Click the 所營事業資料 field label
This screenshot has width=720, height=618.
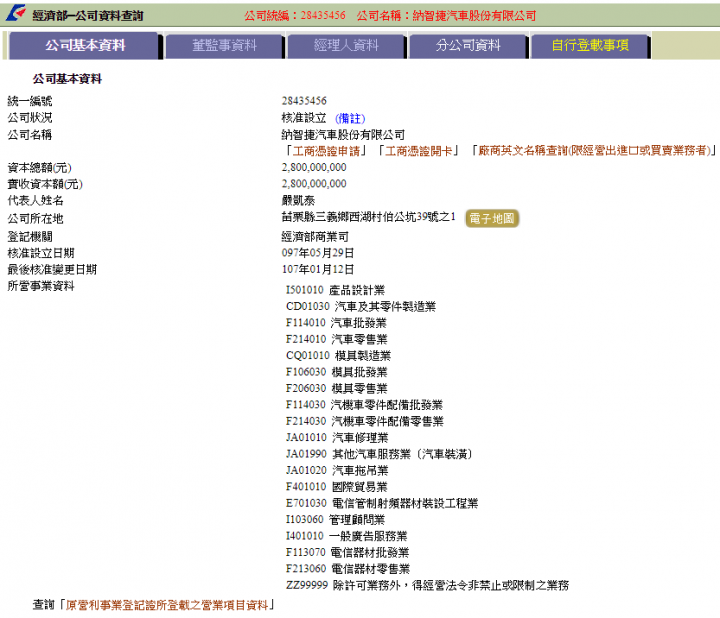point(41,286)
